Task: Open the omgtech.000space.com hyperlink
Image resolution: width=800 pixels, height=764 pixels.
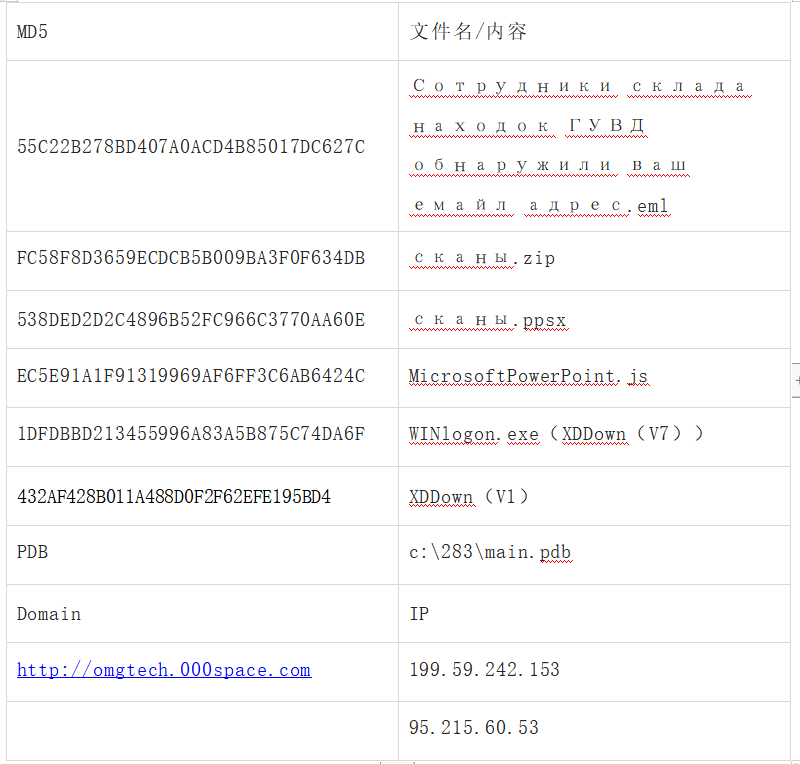Action: (x=164, y=670)
